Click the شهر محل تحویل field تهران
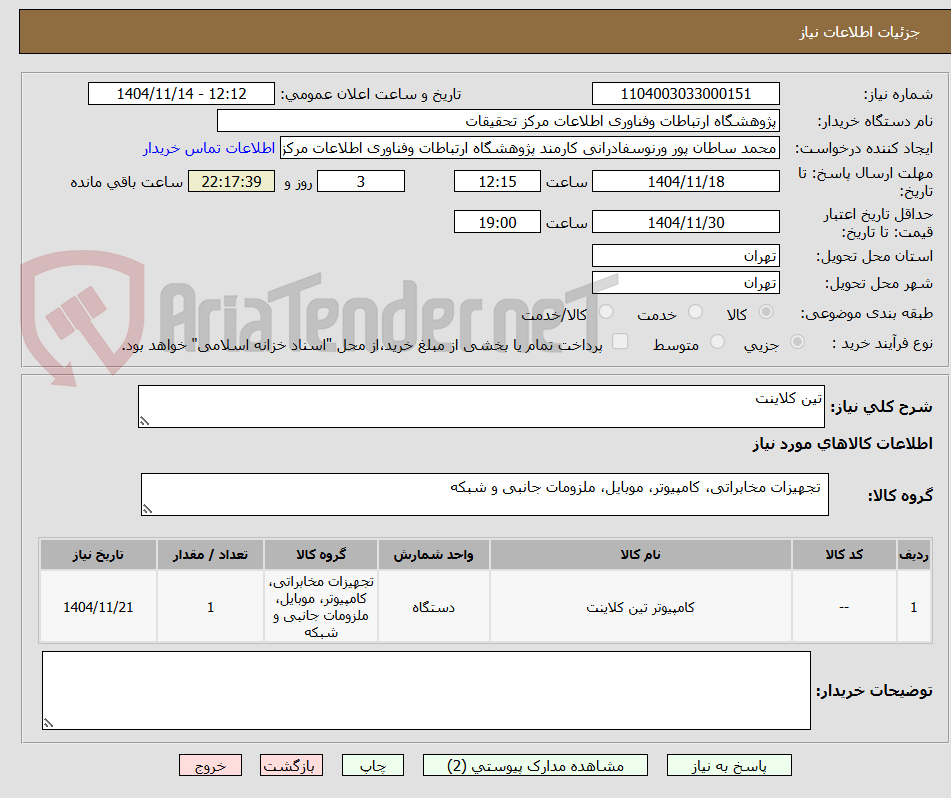The image size is (951, 798). click(x=685, y=283)
